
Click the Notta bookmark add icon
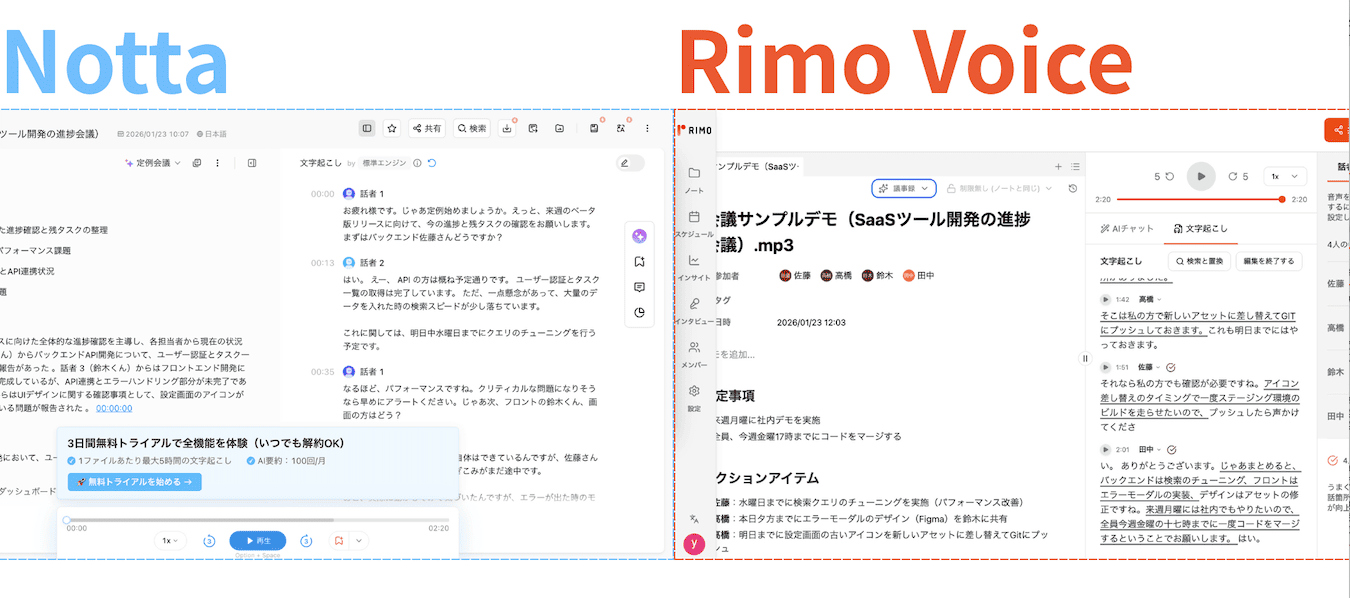click(x=639, y=261)
